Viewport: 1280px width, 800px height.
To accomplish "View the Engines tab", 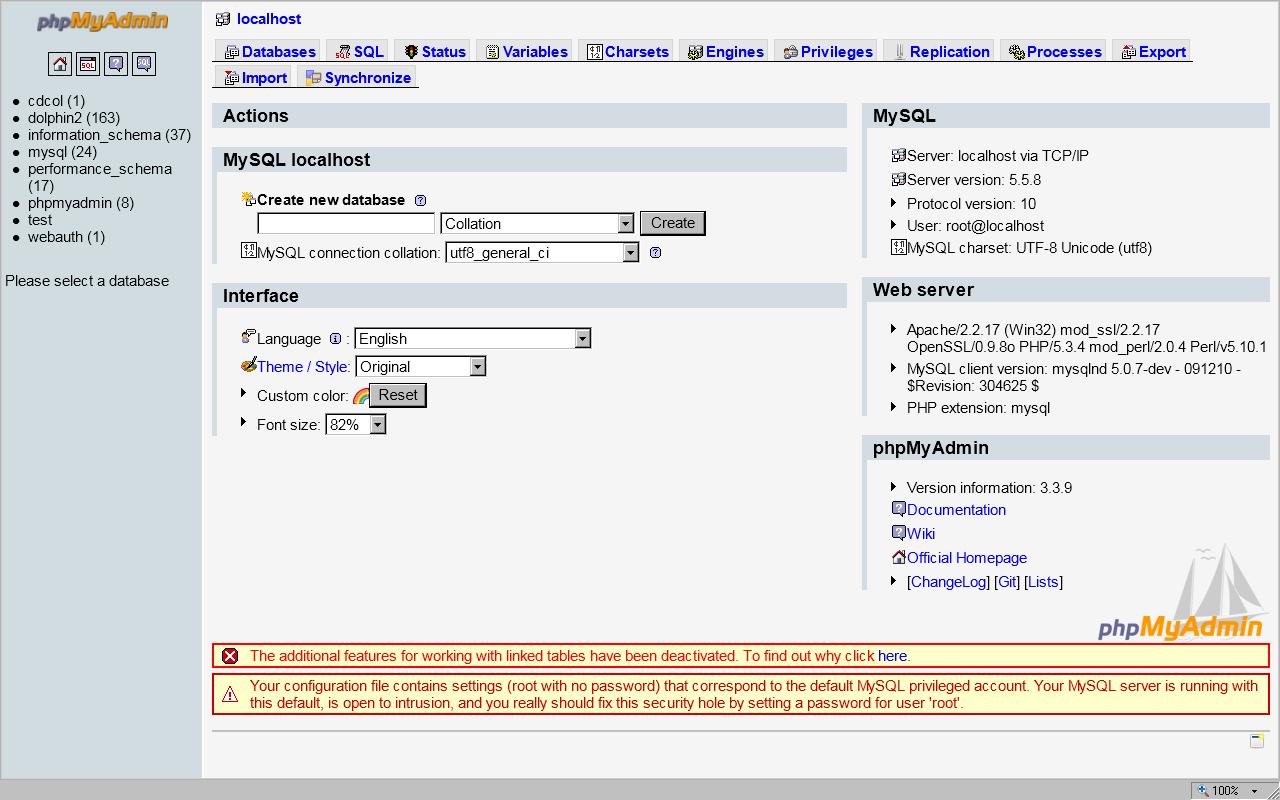I will tap(725, 52).
